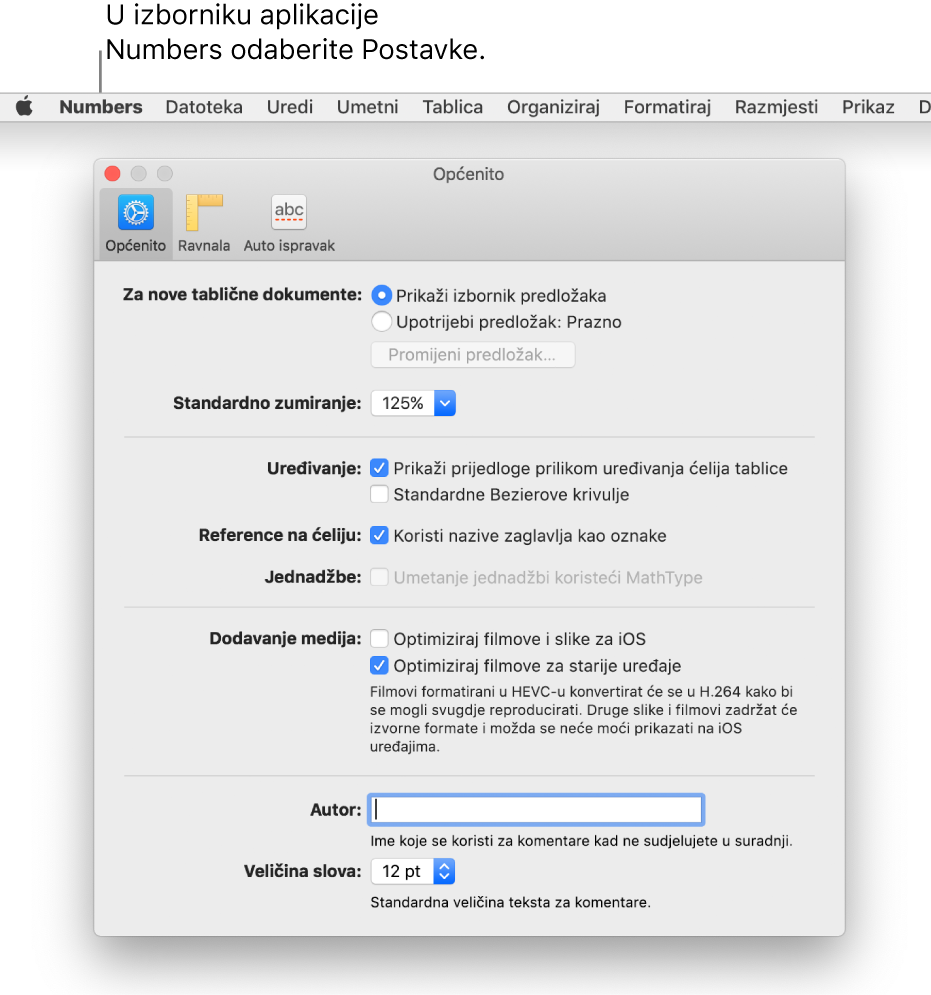Click into the Autor text field

pos(537,808)
